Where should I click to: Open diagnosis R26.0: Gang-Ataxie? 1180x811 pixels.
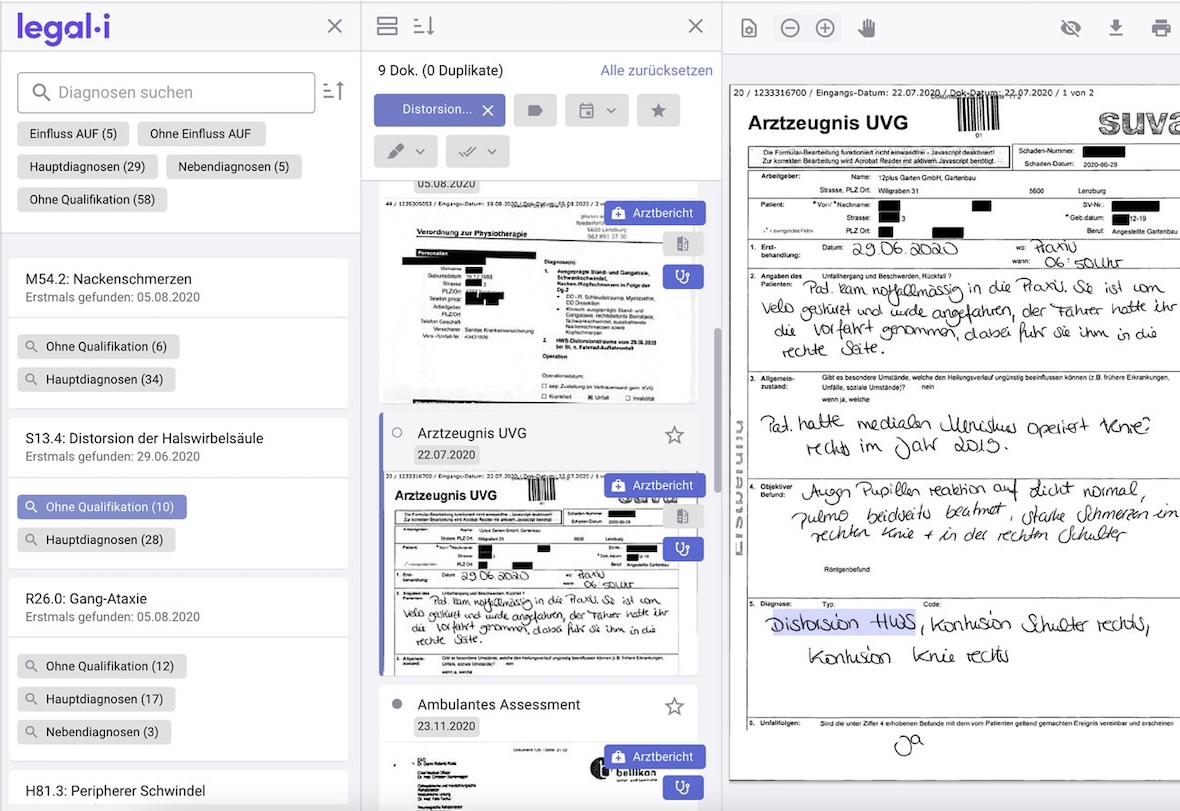(x=178, y=608)
